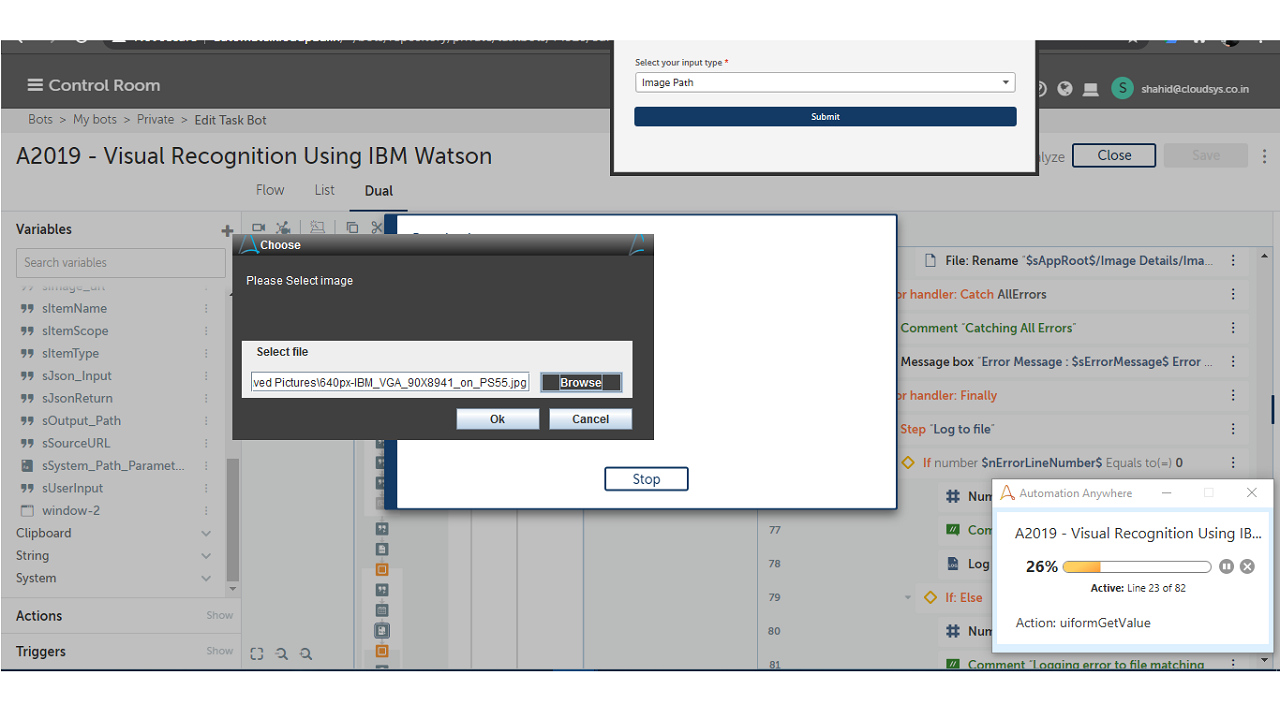
Task: Stop the bot run with the X circle
Action: (x=1247, y=567)
